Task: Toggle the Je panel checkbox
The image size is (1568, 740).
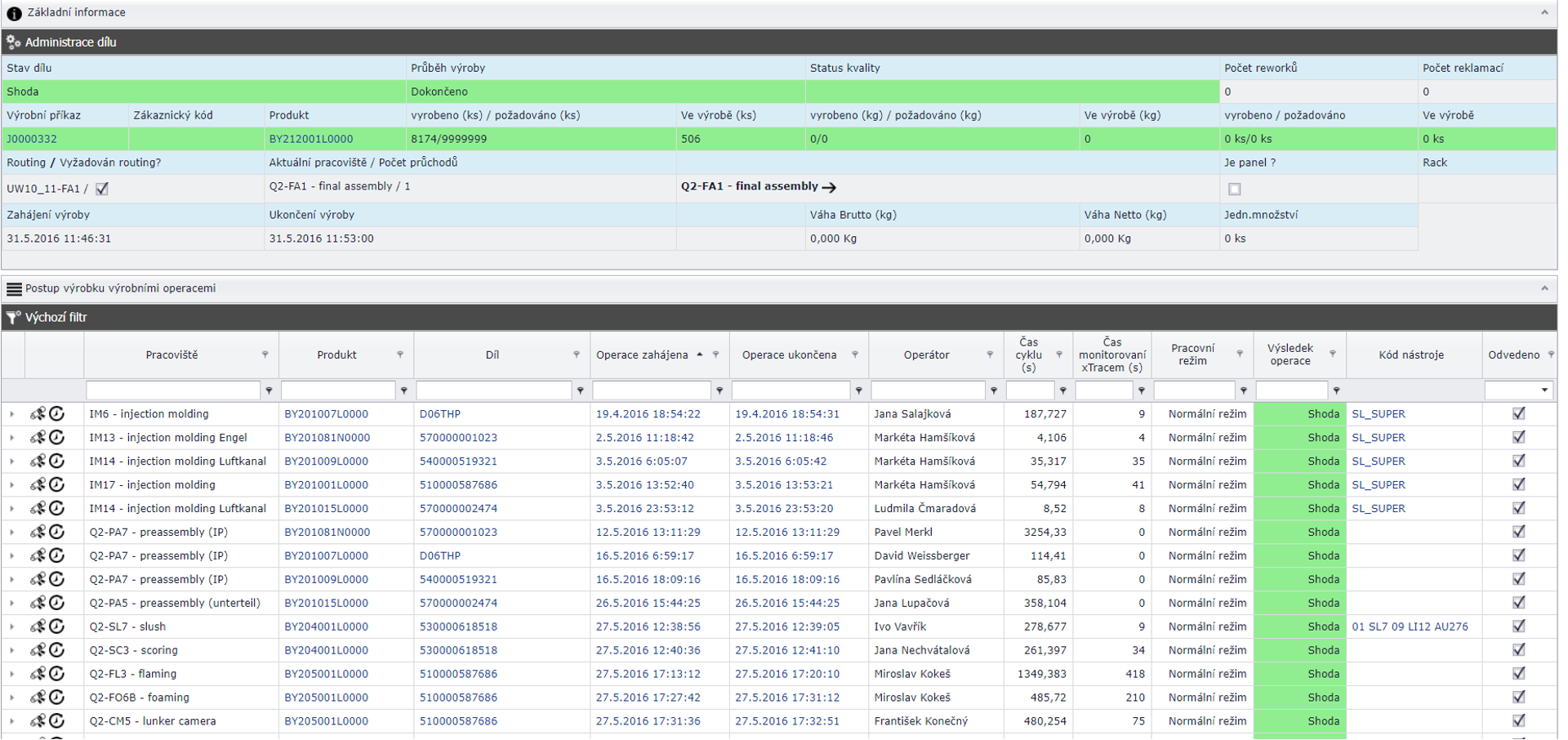Action: tap(1234, 189)
